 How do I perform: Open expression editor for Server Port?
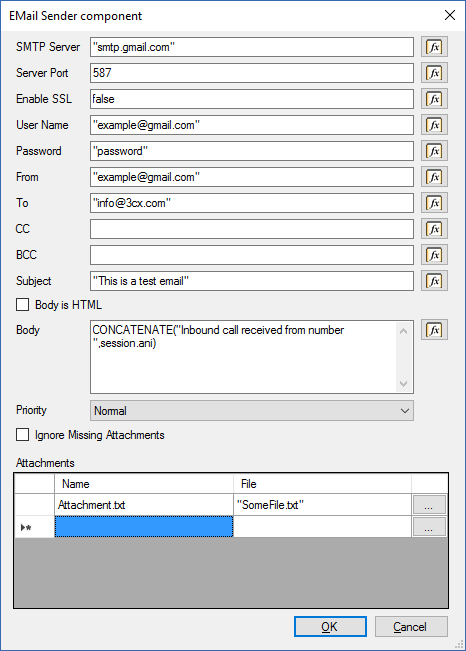pos(434,73)
